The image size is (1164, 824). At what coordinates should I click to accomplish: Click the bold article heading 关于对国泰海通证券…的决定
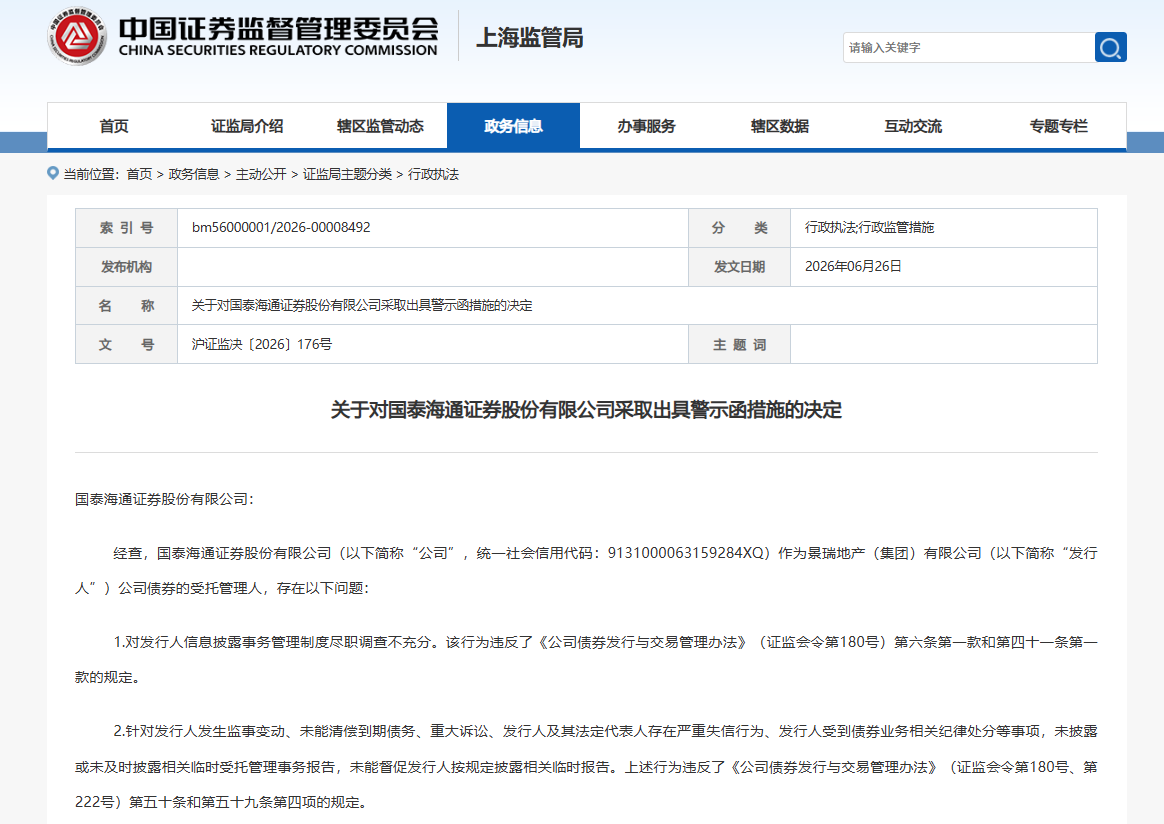click(x=586, y=410)
